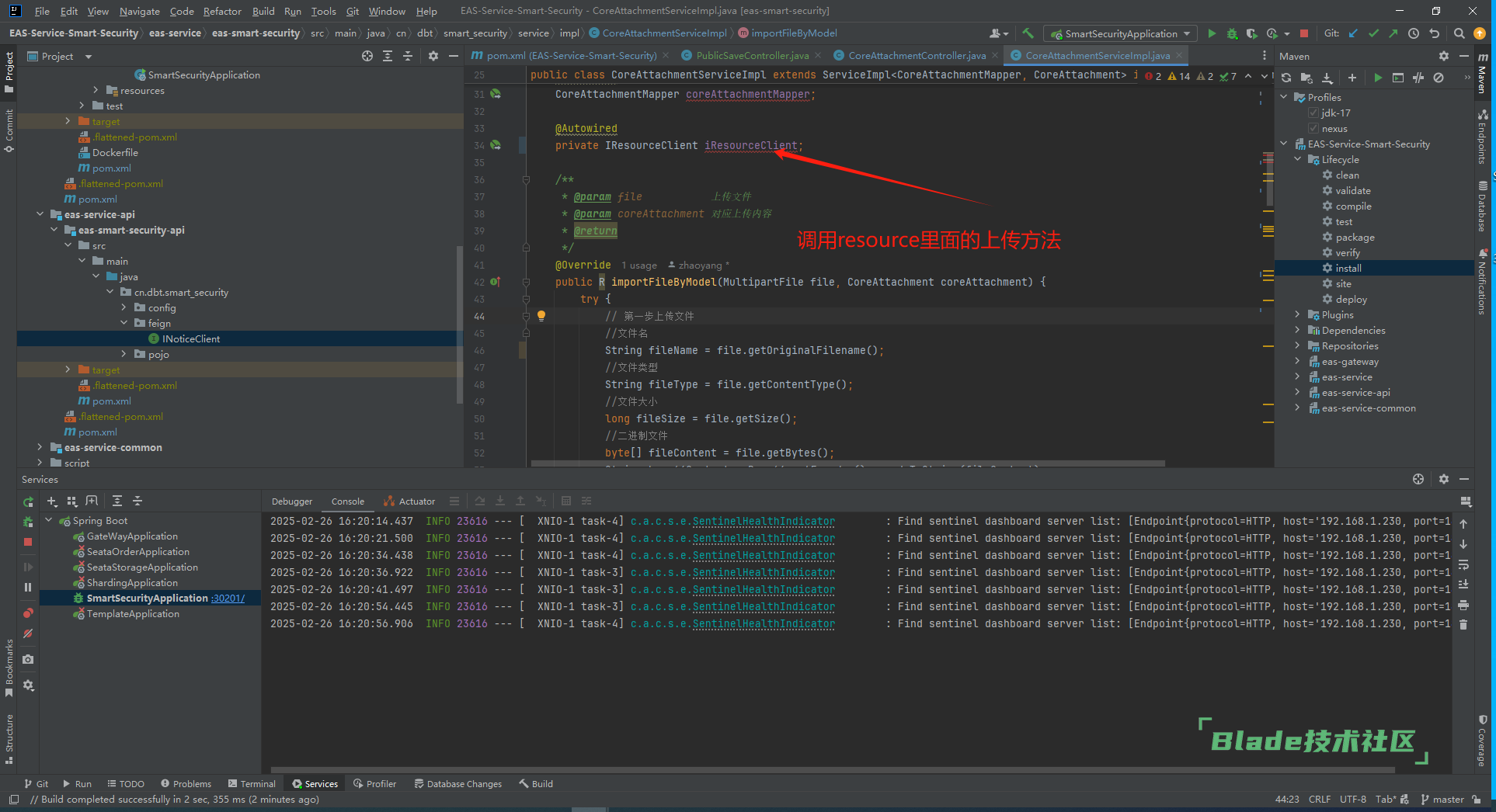1496x812 pixels.
Task: Open the :30201/ link for SmartSecurityApplication
Action: click(x=228, y=599)
